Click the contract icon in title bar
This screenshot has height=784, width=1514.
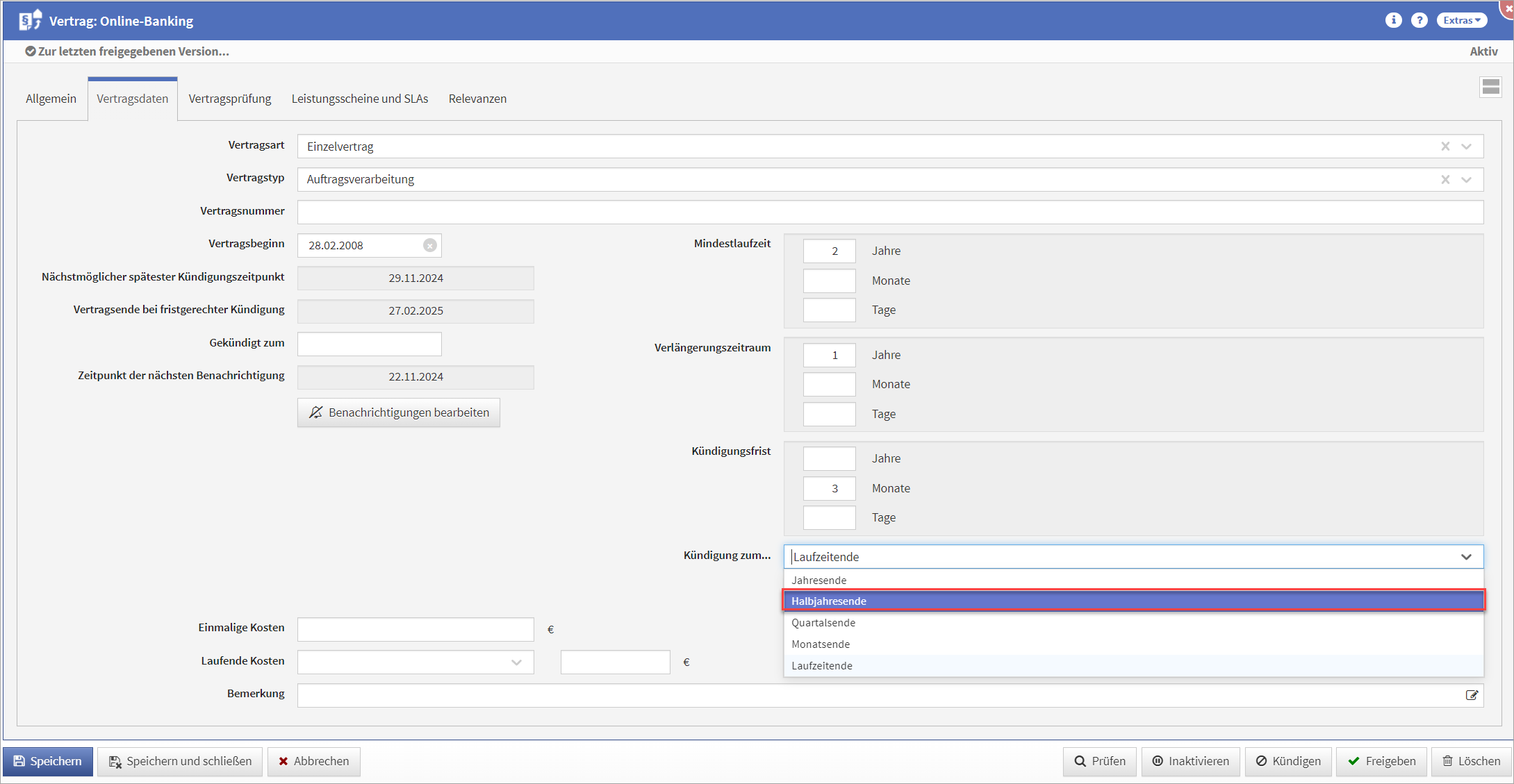tap(30, 20)
